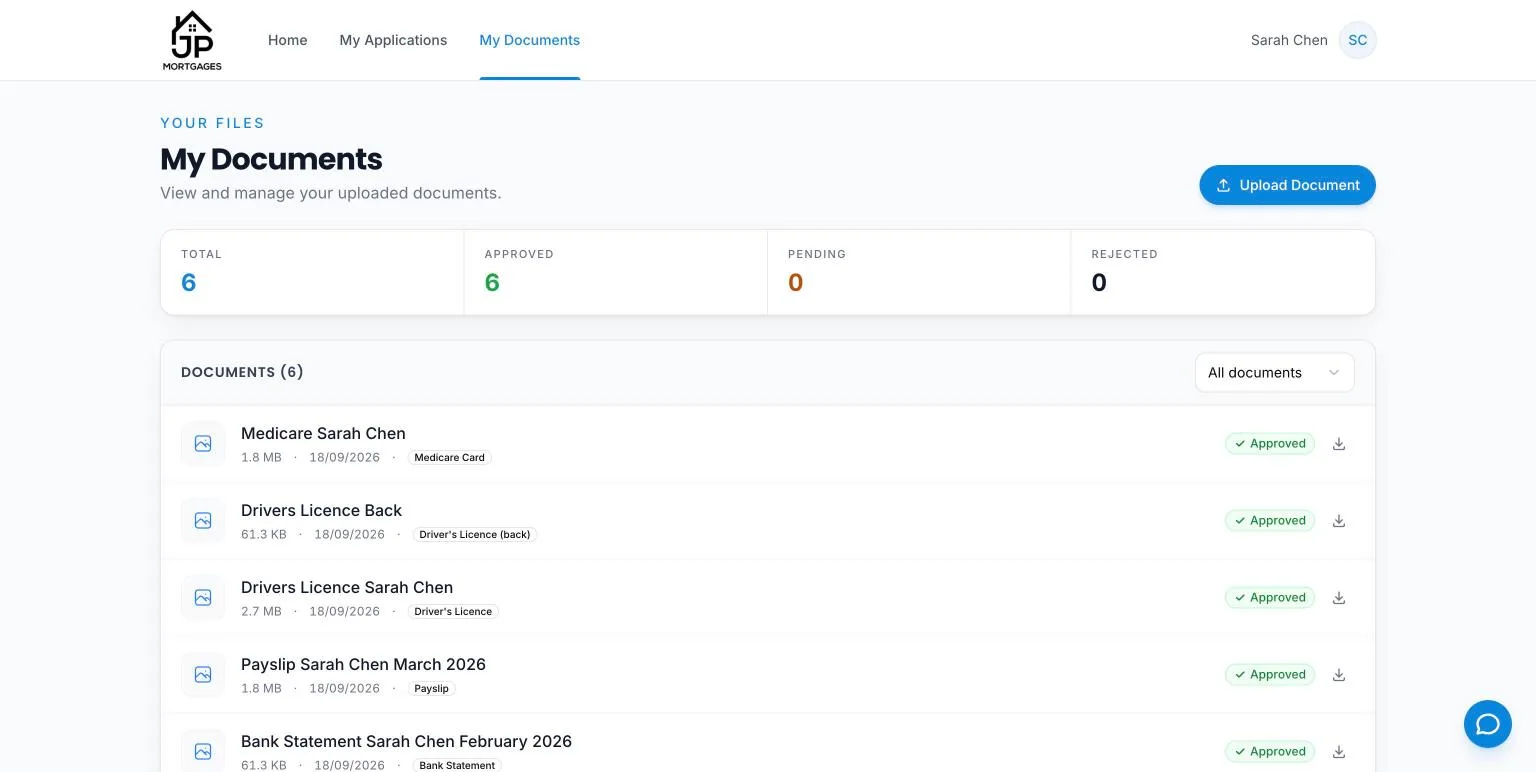Click the Medicare Card tag
The width and height of the screenshot is (1536, 772).
[x=449, y=458]
